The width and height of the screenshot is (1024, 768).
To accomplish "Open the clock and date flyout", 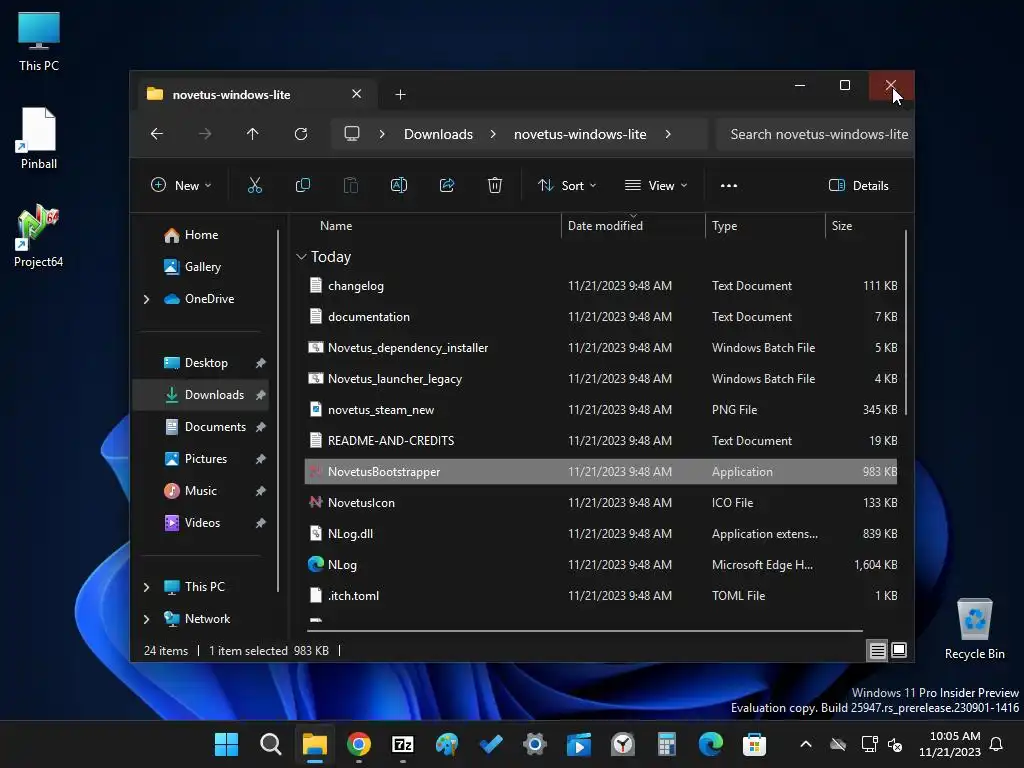I will [x=950, y=744].
